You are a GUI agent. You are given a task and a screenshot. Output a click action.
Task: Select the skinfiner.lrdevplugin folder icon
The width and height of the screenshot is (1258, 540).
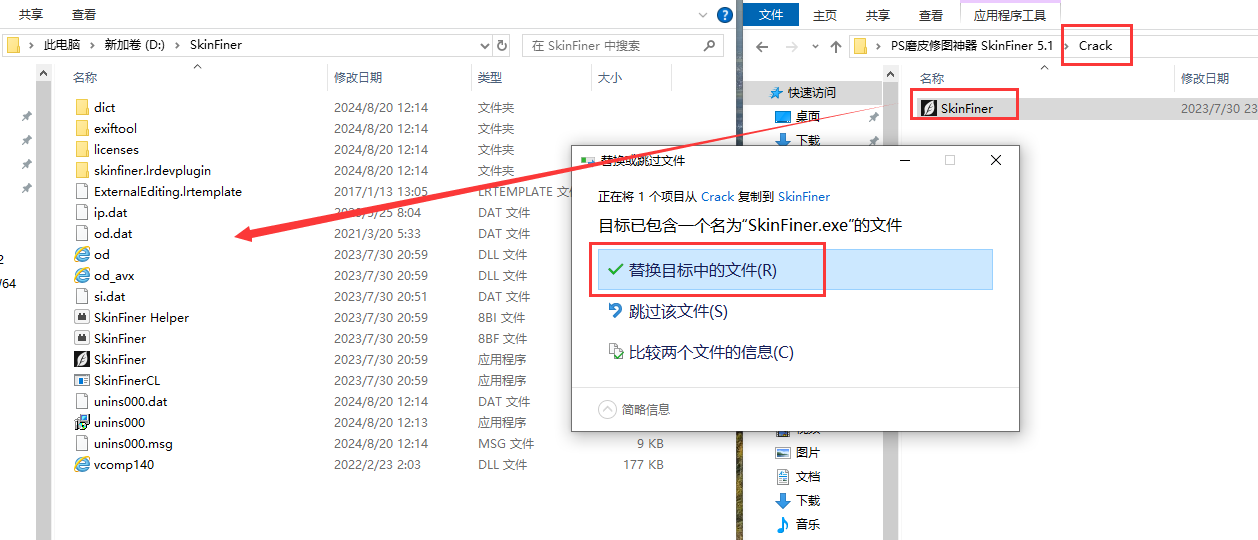tap(82, 170)
